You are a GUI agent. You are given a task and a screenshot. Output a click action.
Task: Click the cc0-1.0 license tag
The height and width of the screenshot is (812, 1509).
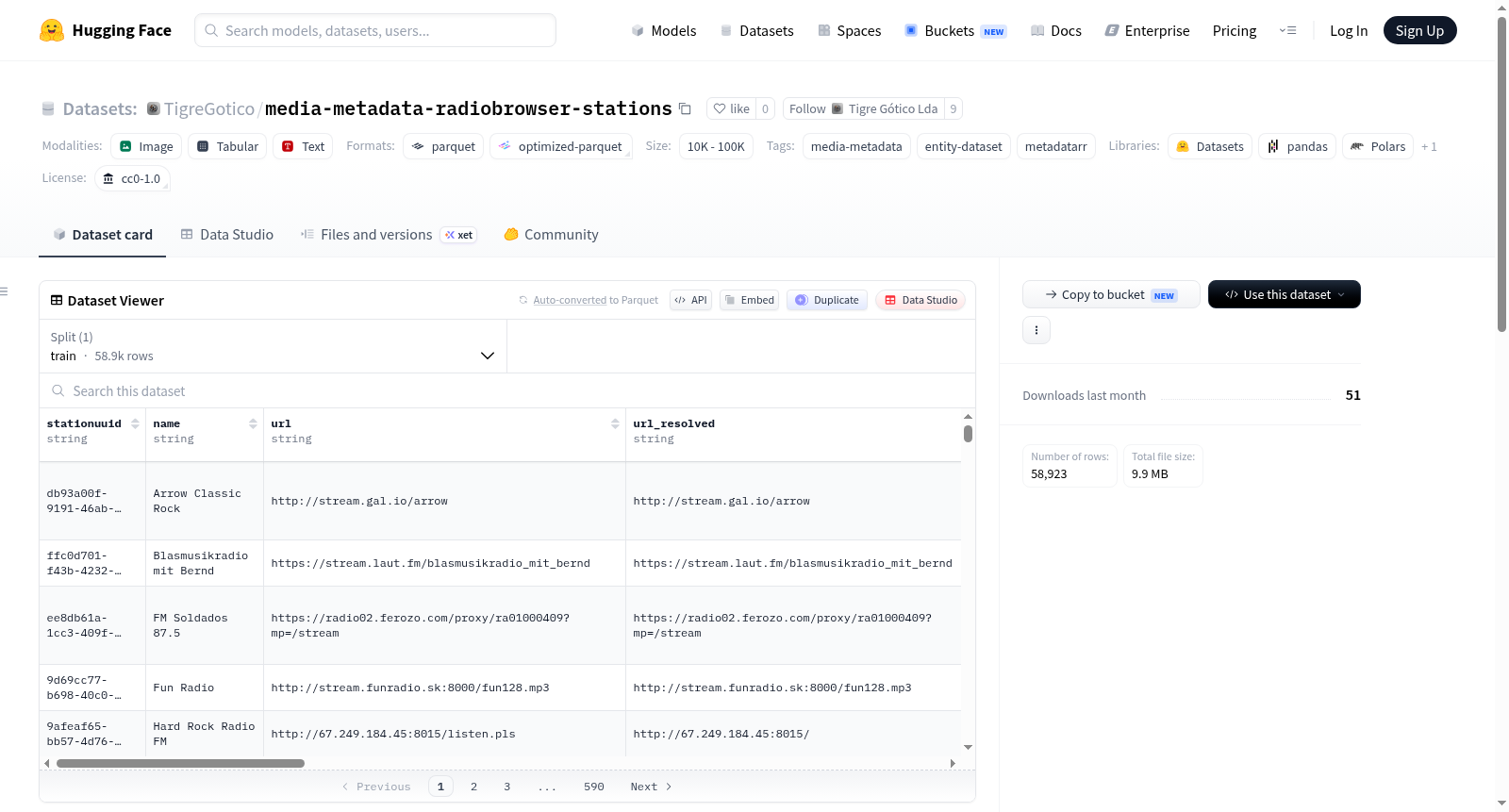(132, 178)
